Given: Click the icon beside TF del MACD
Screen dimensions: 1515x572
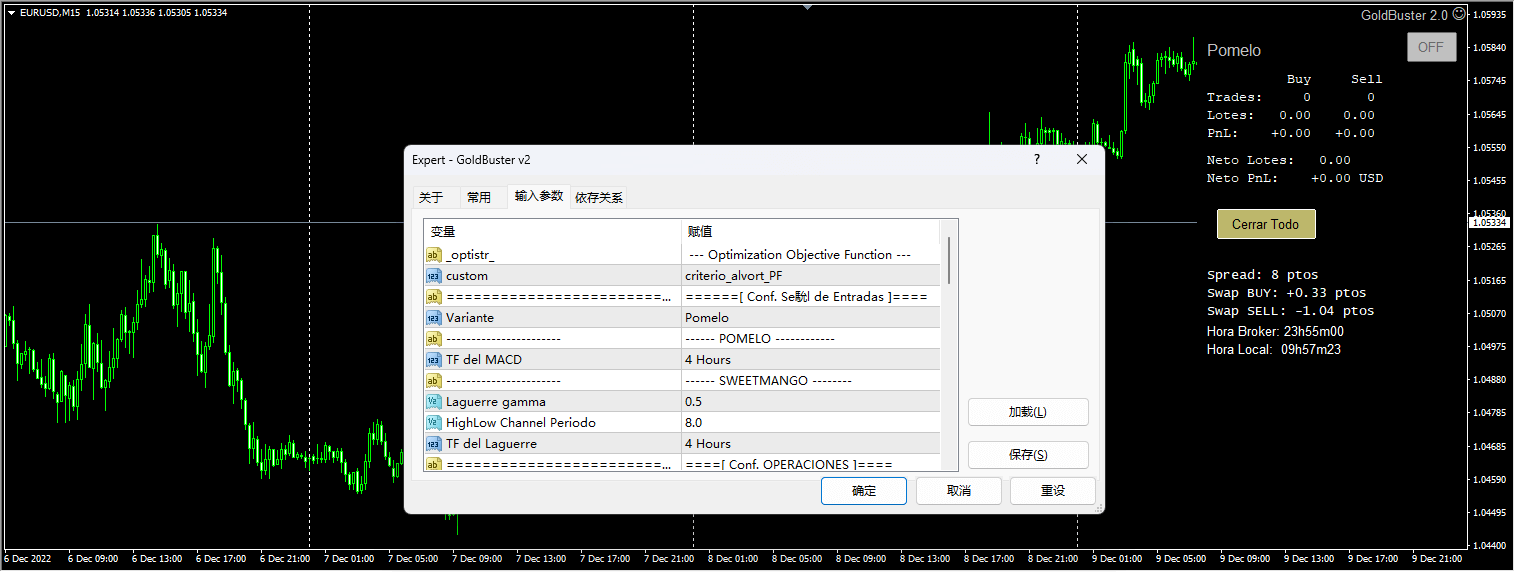Looking at the screenshot, I should point(434,360).
